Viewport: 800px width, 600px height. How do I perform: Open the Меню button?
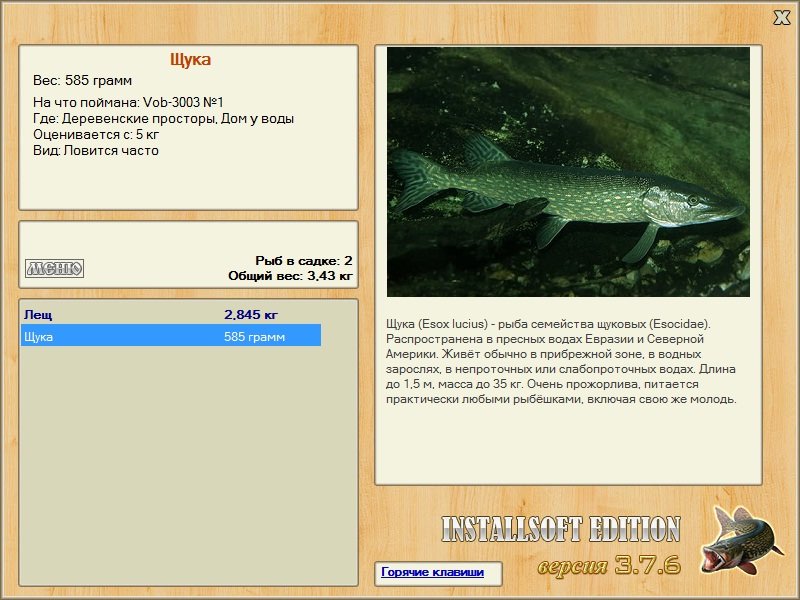pyautogui.click(x=55, y=268)
